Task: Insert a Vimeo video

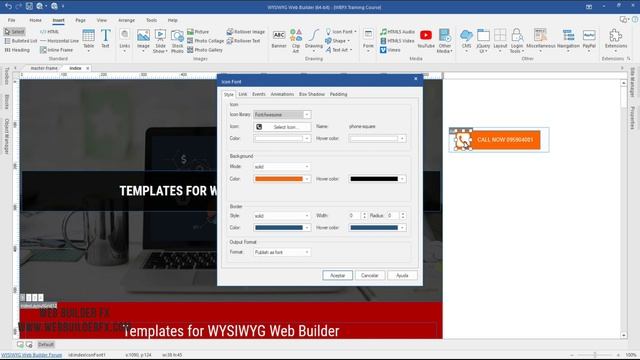Action: [390, 50]
